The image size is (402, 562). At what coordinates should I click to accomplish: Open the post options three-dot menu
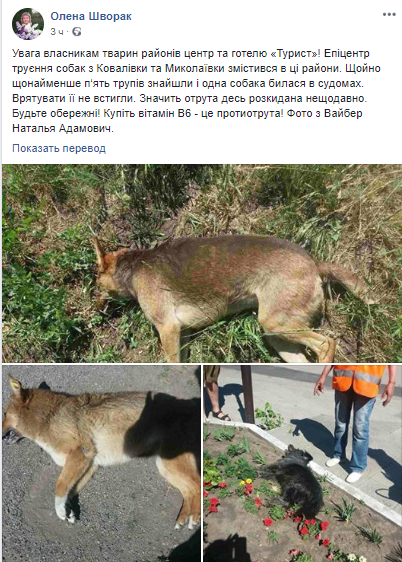pyautogui.click(x=389, y=15)
